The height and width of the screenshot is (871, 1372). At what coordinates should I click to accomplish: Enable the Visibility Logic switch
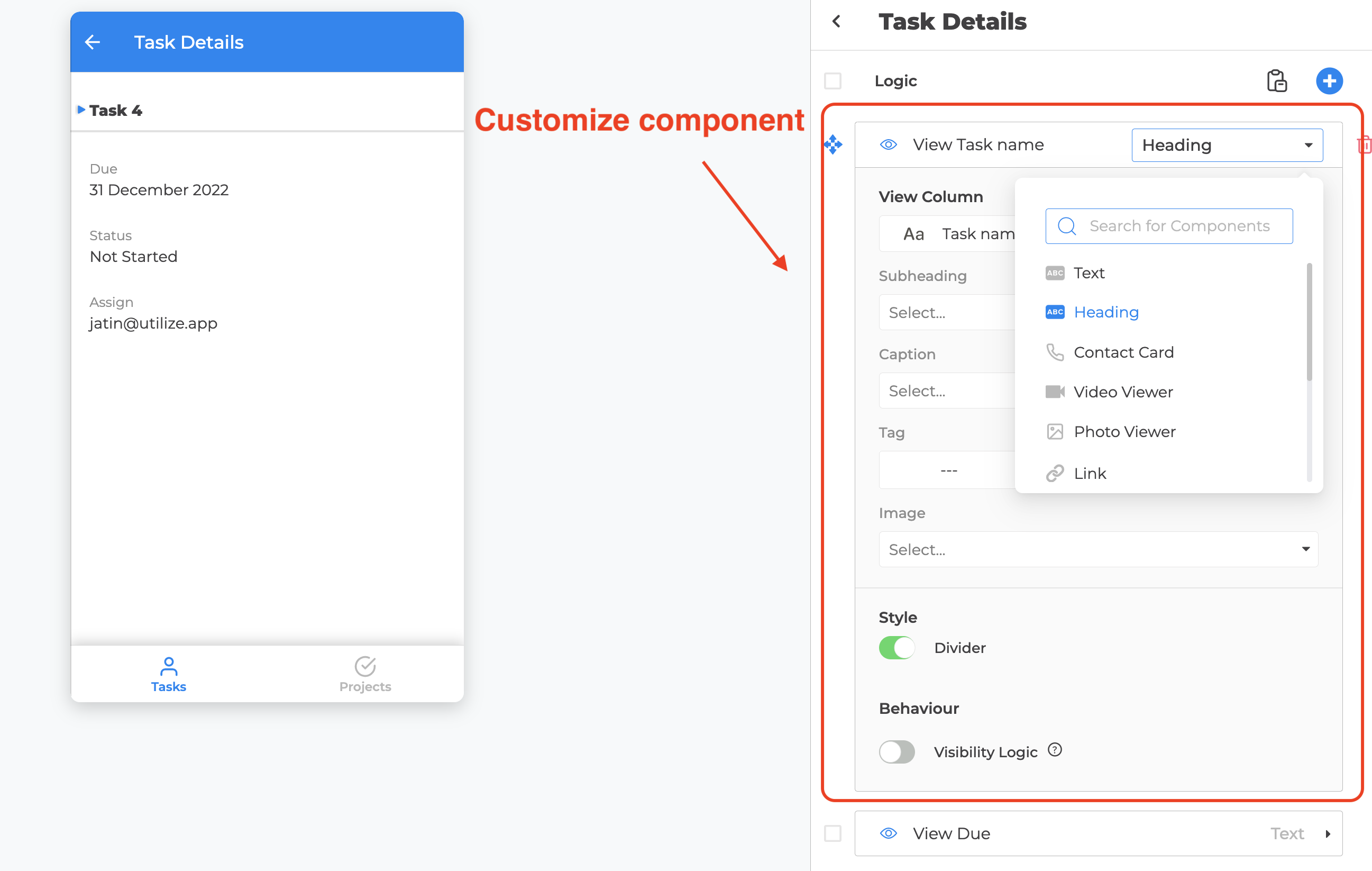897,752
